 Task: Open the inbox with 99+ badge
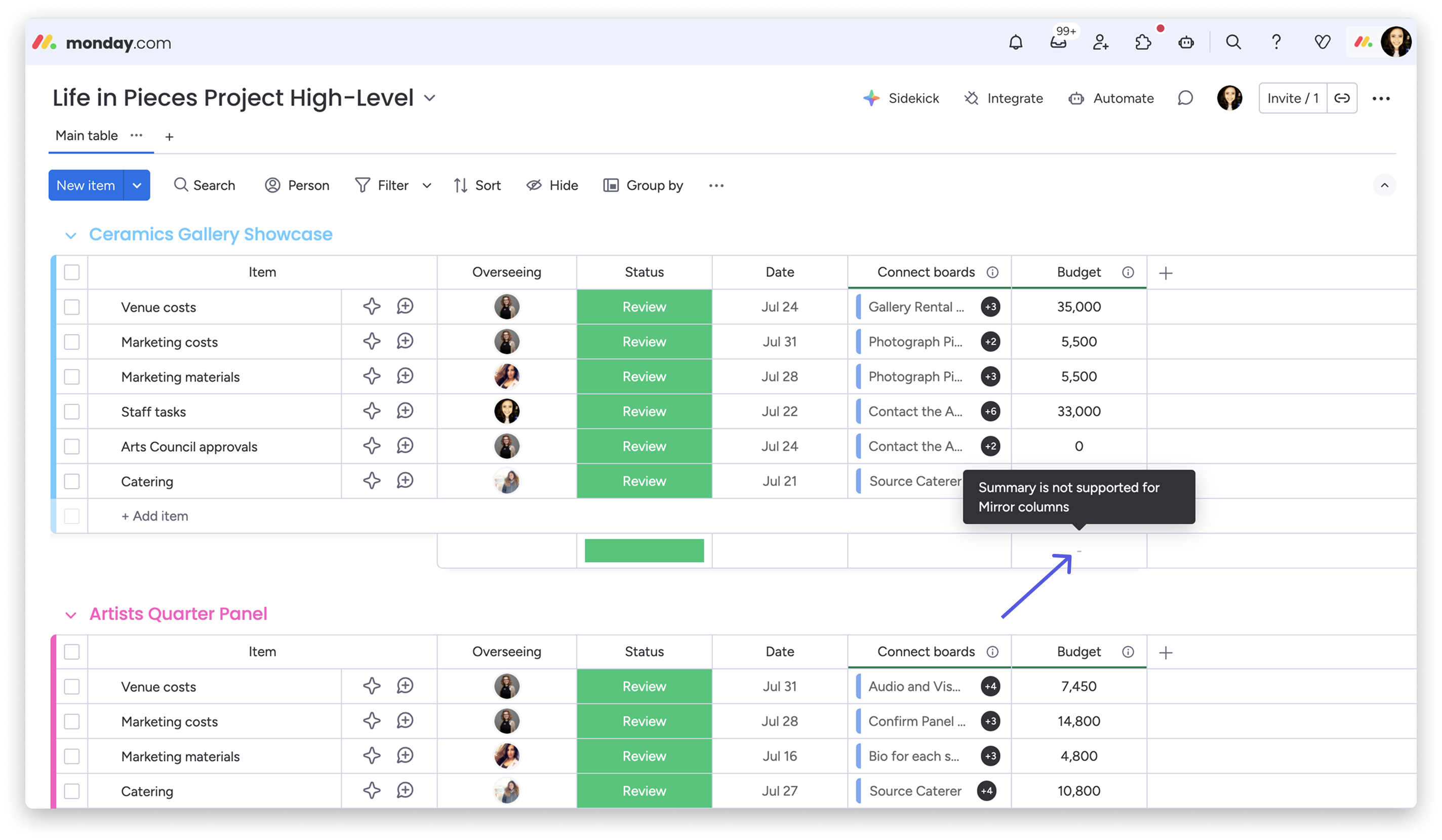(1058, 43)
